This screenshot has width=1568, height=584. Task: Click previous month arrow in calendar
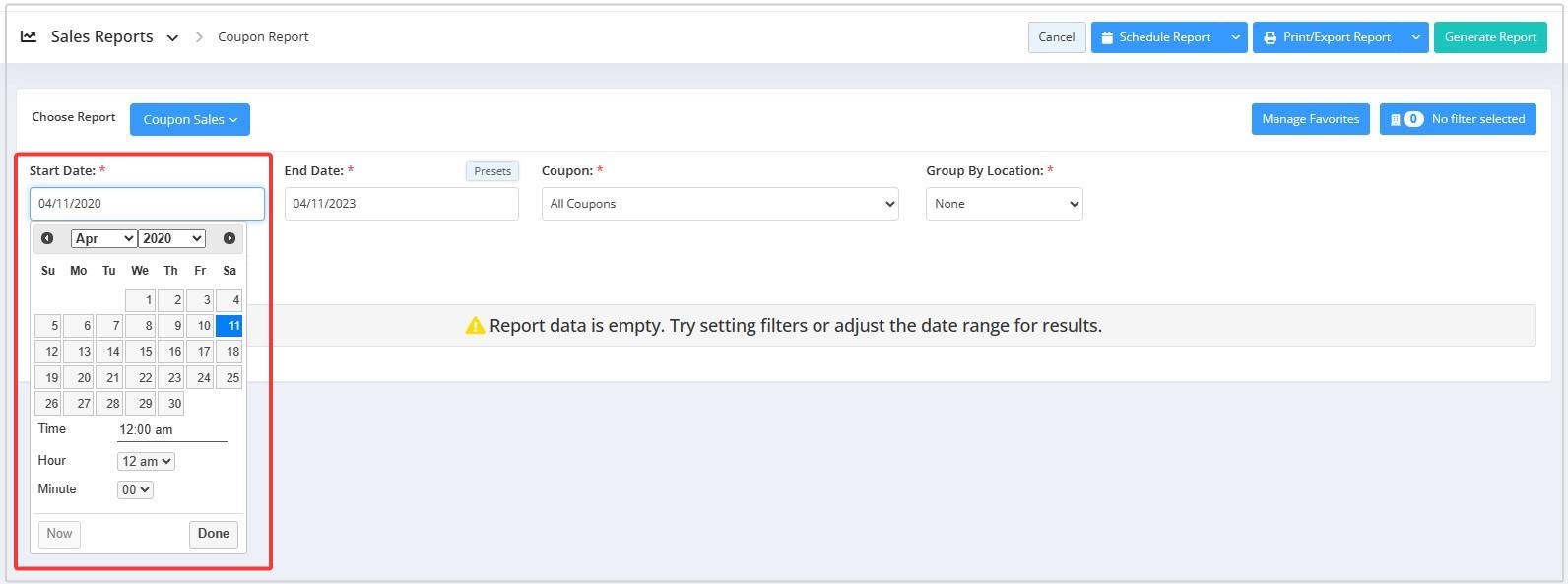(47, 238)
